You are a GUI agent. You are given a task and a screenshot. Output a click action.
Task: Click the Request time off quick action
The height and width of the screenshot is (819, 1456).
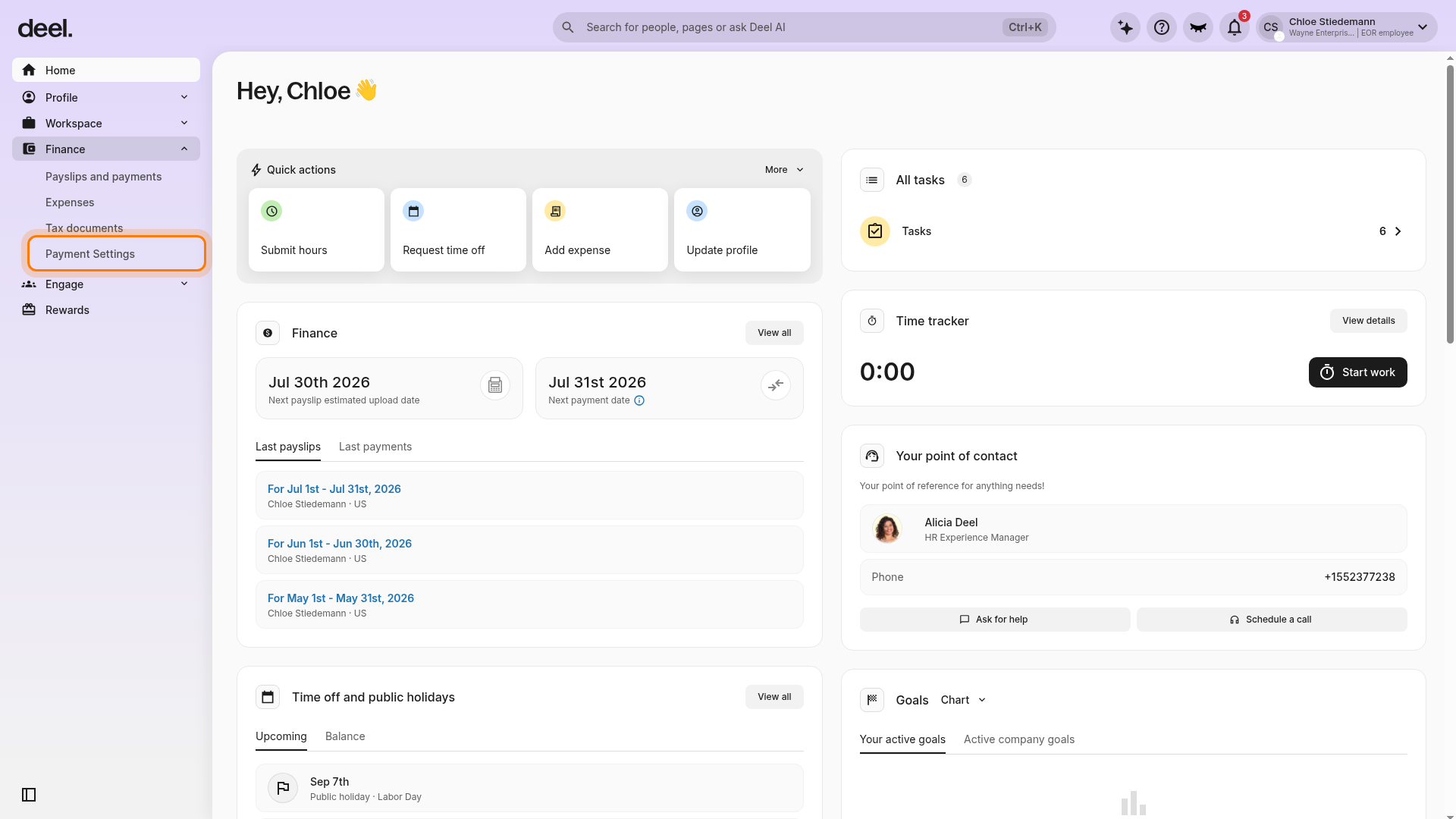point(458,230)
